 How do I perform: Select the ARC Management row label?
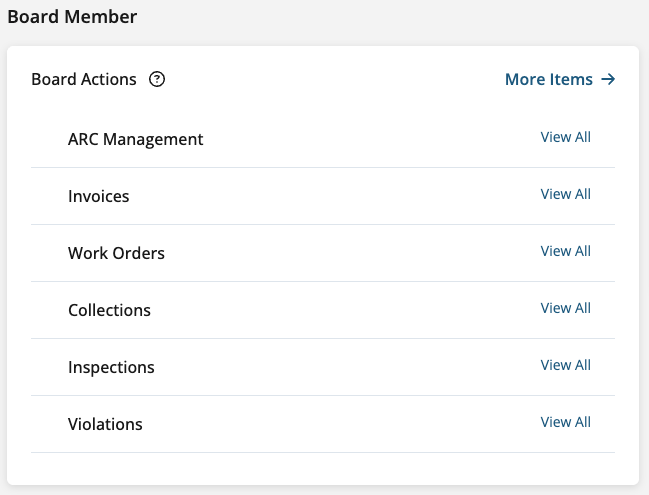coord(135,140)
